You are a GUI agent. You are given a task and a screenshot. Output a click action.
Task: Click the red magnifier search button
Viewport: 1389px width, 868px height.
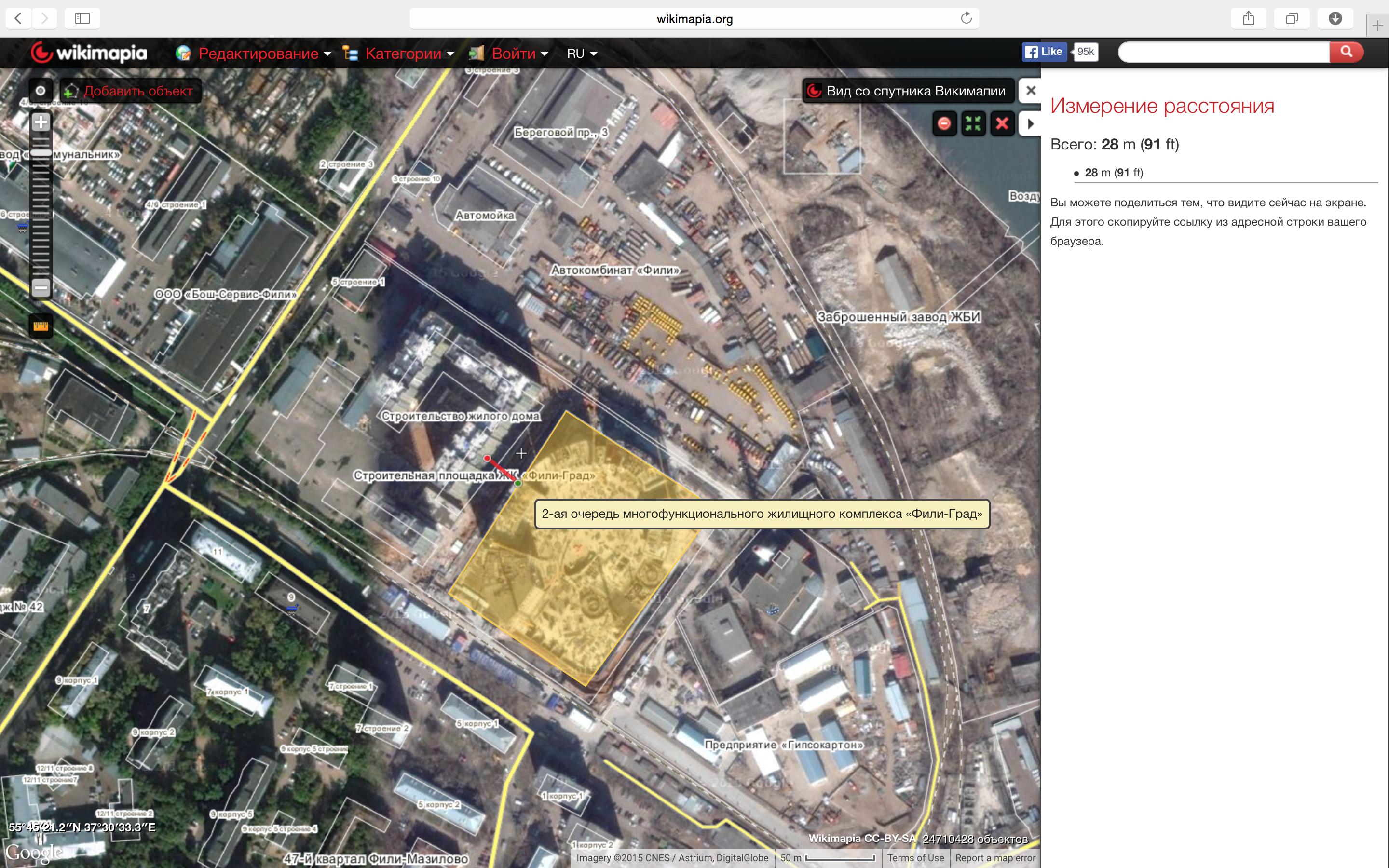1346,52
